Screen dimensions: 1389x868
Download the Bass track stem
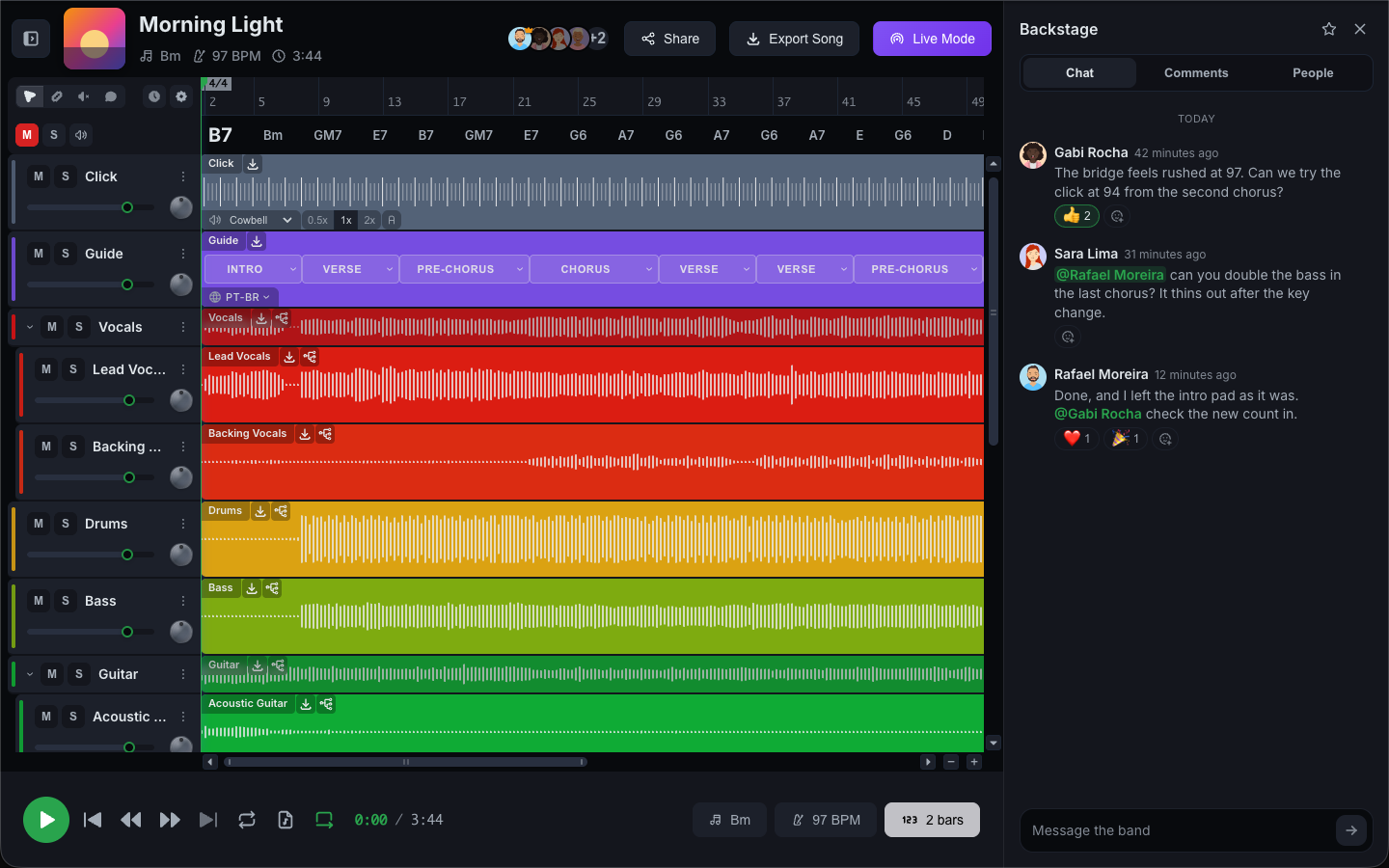tap(252, 588)
